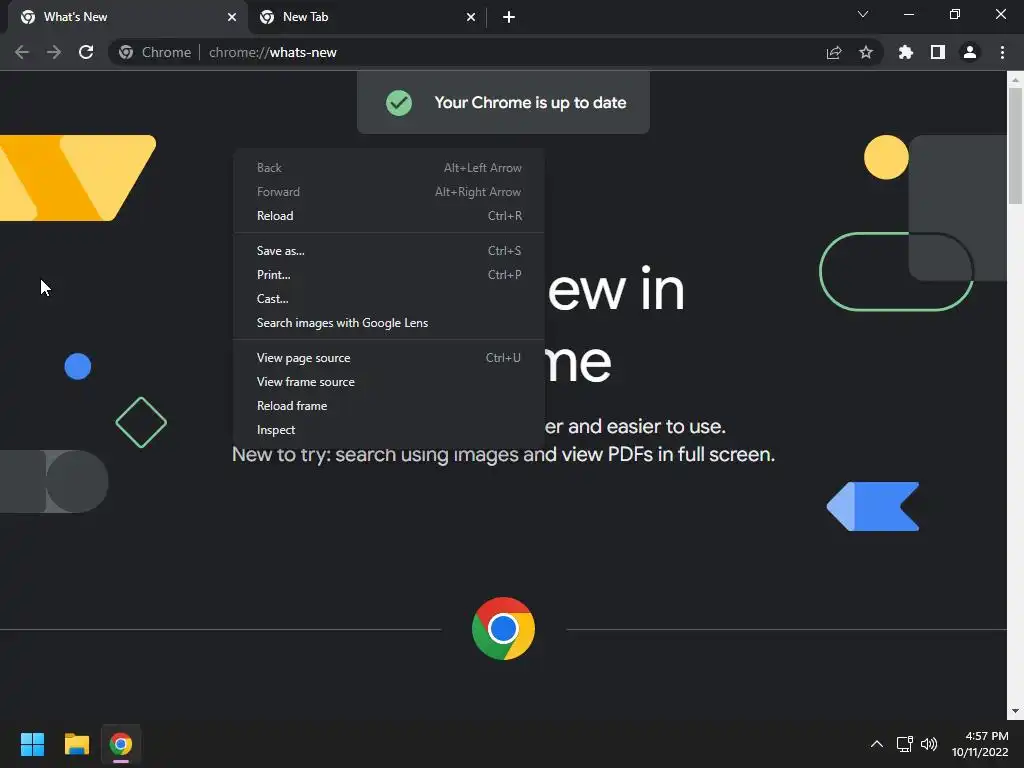The height and width of the screenshot is (768, 1024).
Task: Click the scrollbar up arrow
Action: pyautogui.click(x=1015, y=80)
